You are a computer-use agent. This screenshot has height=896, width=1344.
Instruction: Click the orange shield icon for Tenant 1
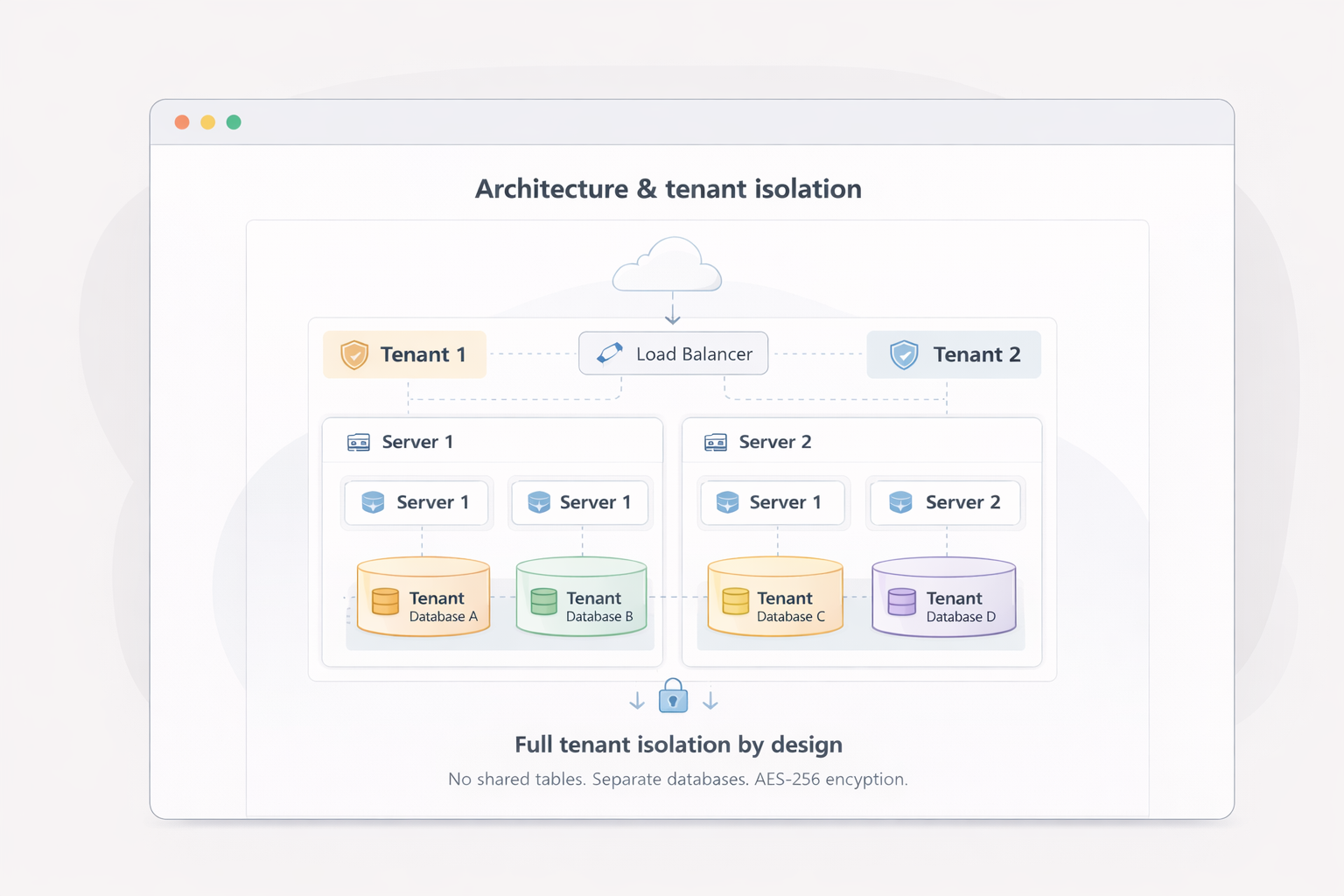point(354,354)
